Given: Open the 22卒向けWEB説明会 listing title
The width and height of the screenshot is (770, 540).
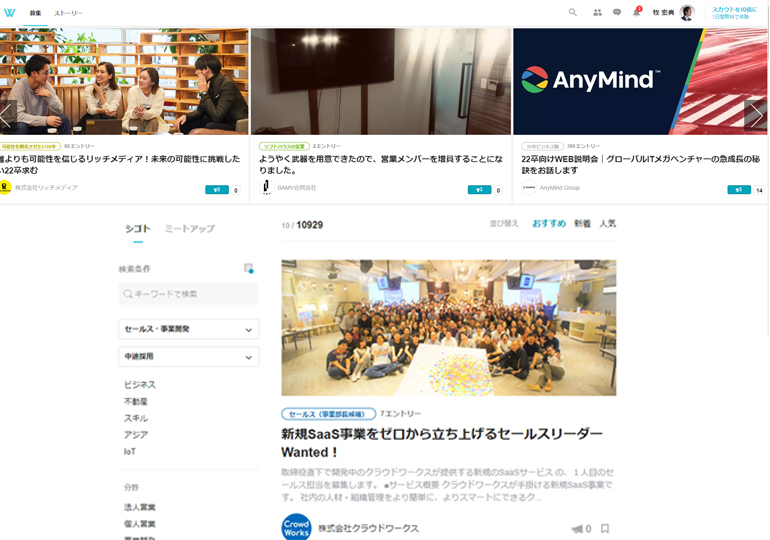Looking at the screenshot, I should [640, 164].
